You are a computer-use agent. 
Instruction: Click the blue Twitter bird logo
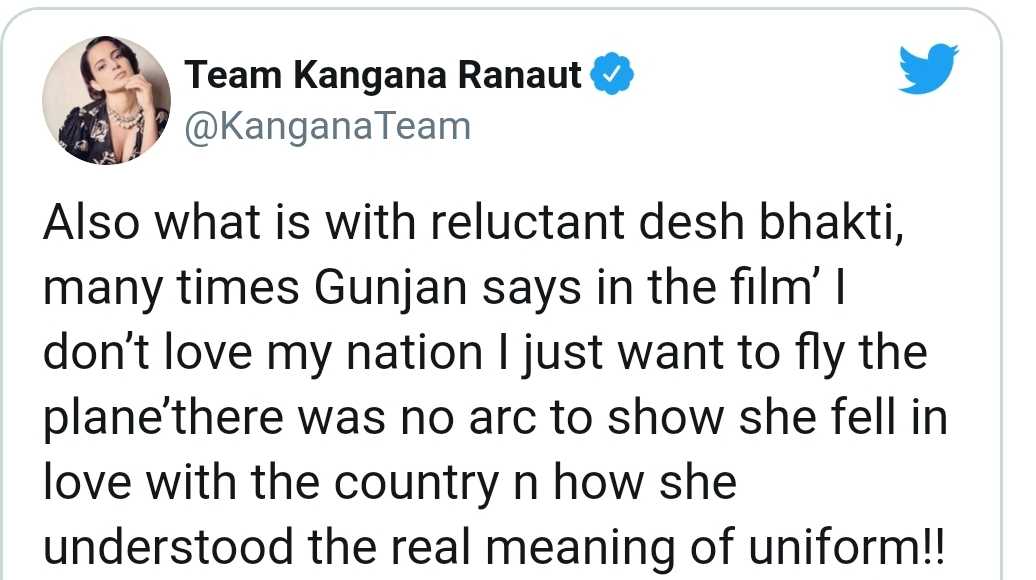pyautogui.click(x=929, y=69)
